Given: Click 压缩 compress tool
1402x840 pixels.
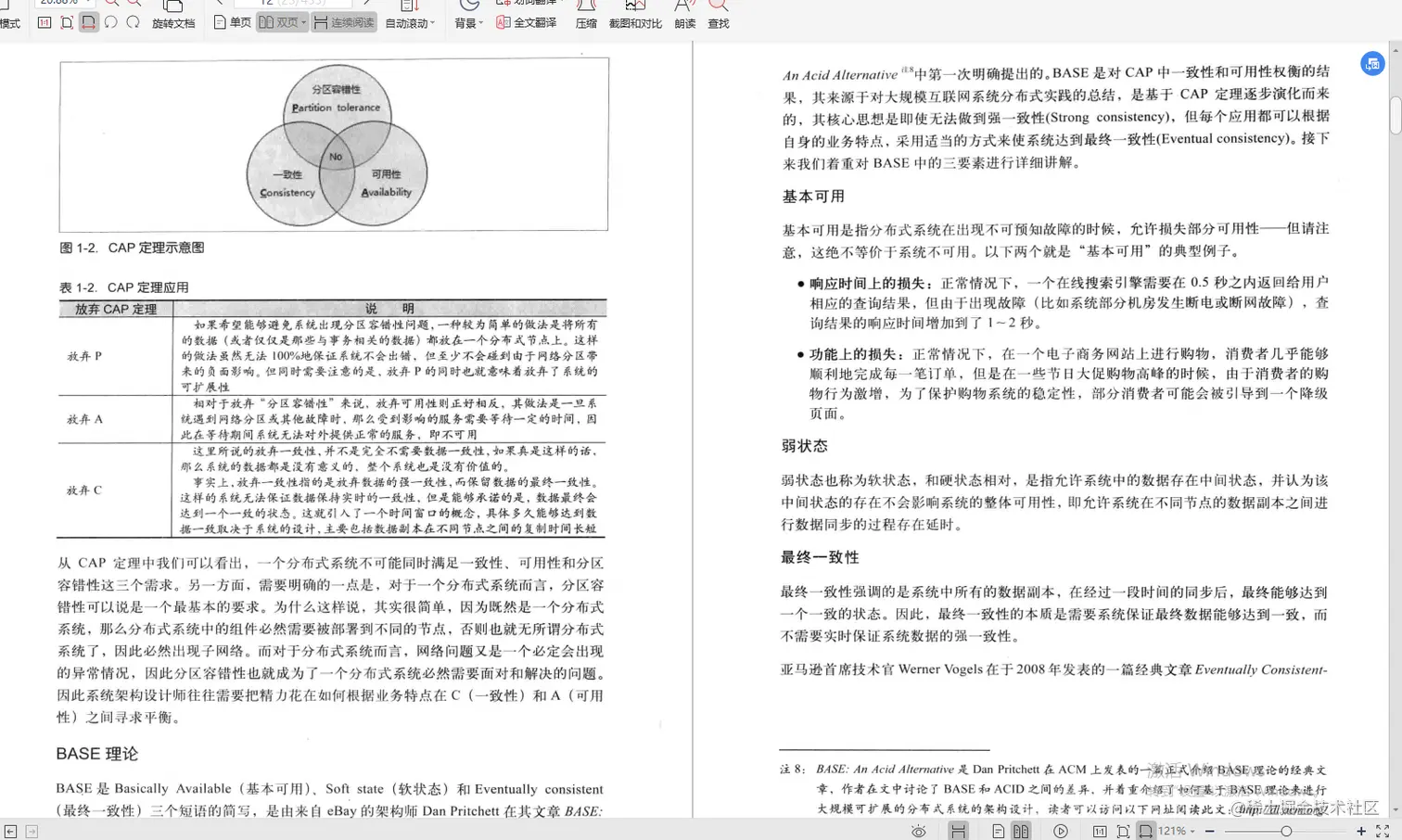Looking at the screenshot, I should coord(586,17).
